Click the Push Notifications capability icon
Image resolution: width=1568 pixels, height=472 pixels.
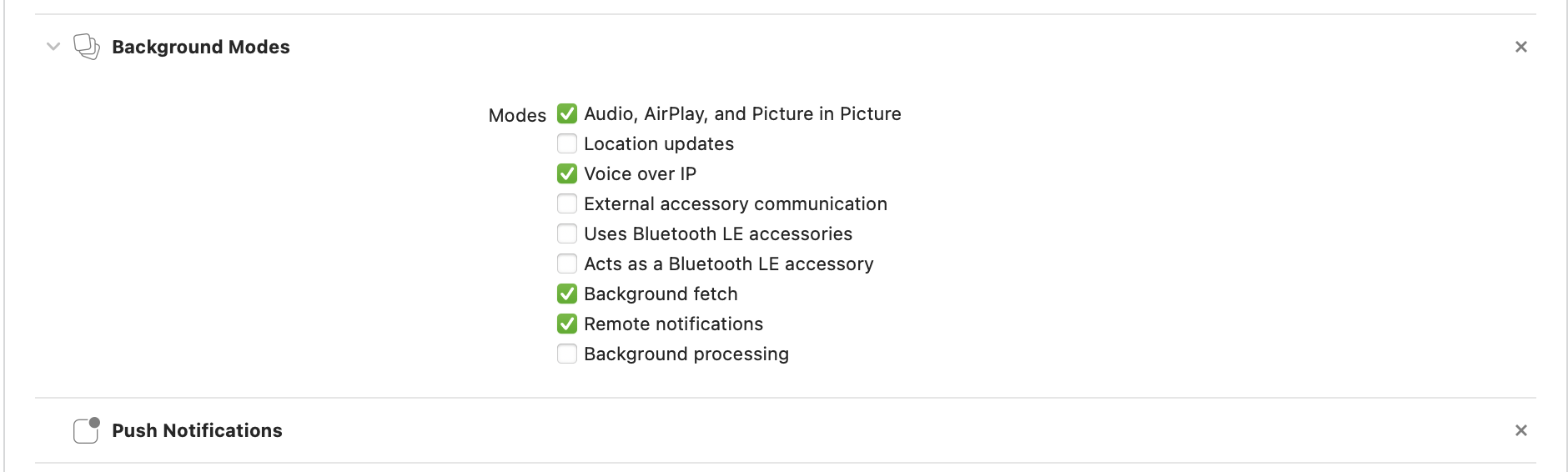point(87,430)
